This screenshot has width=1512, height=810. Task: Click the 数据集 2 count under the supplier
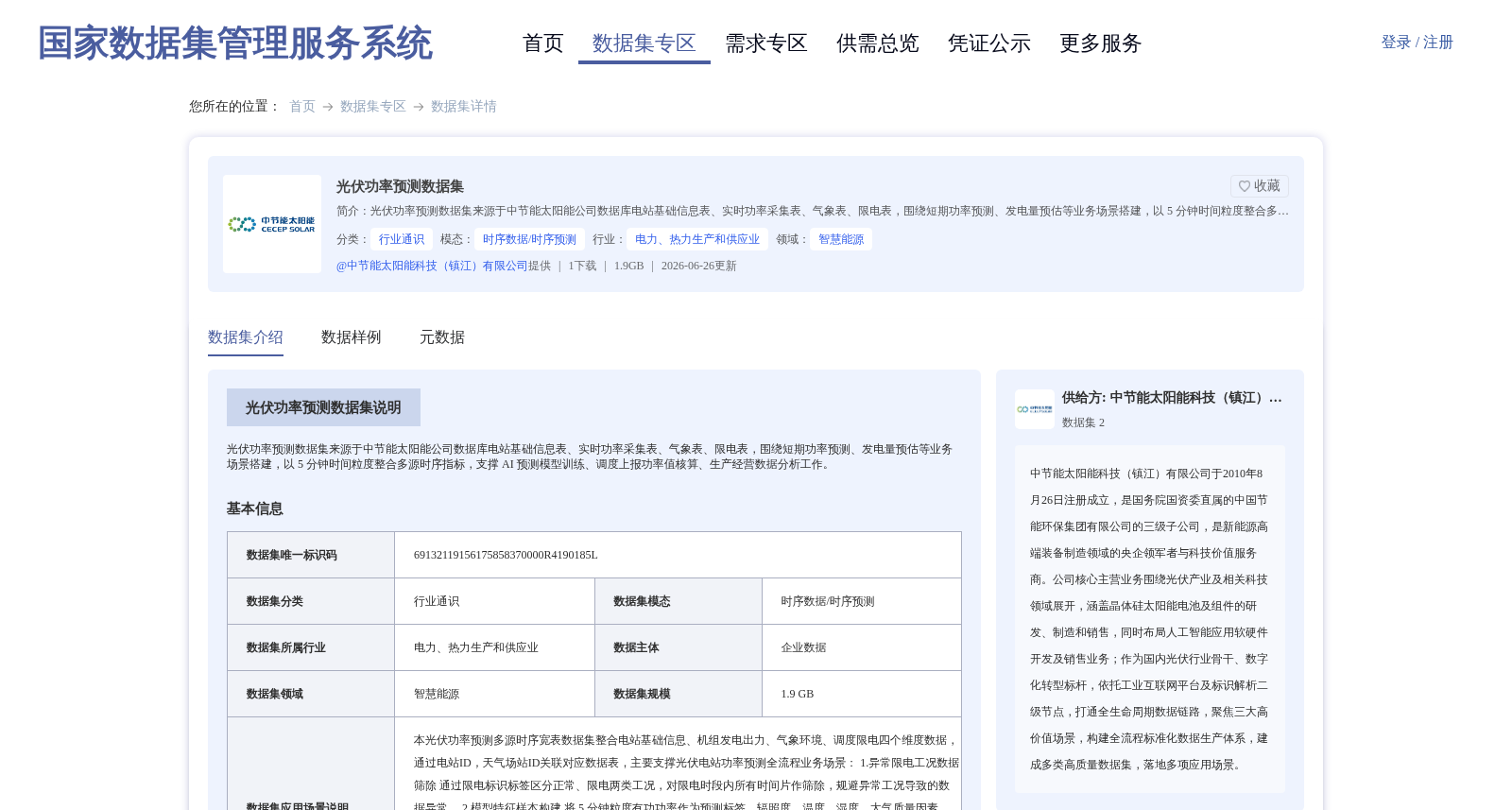coord(1083,422)
